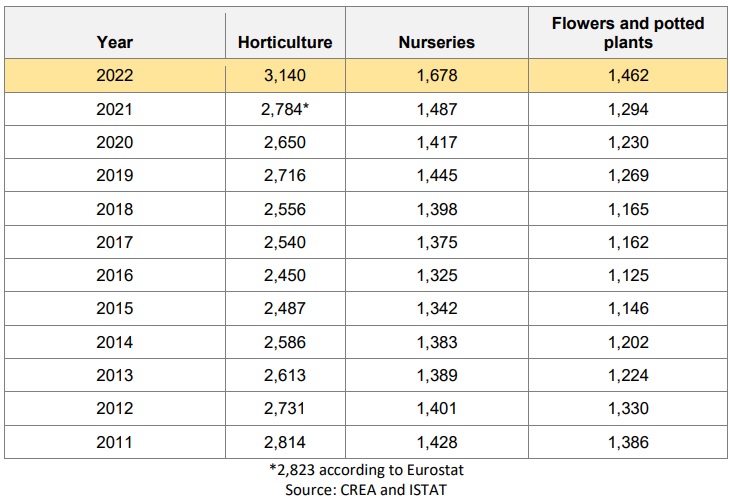Click the 2,784* horticulture cell
The height and width of the screenshot is (499, 730).
click(x=285, y=109)
